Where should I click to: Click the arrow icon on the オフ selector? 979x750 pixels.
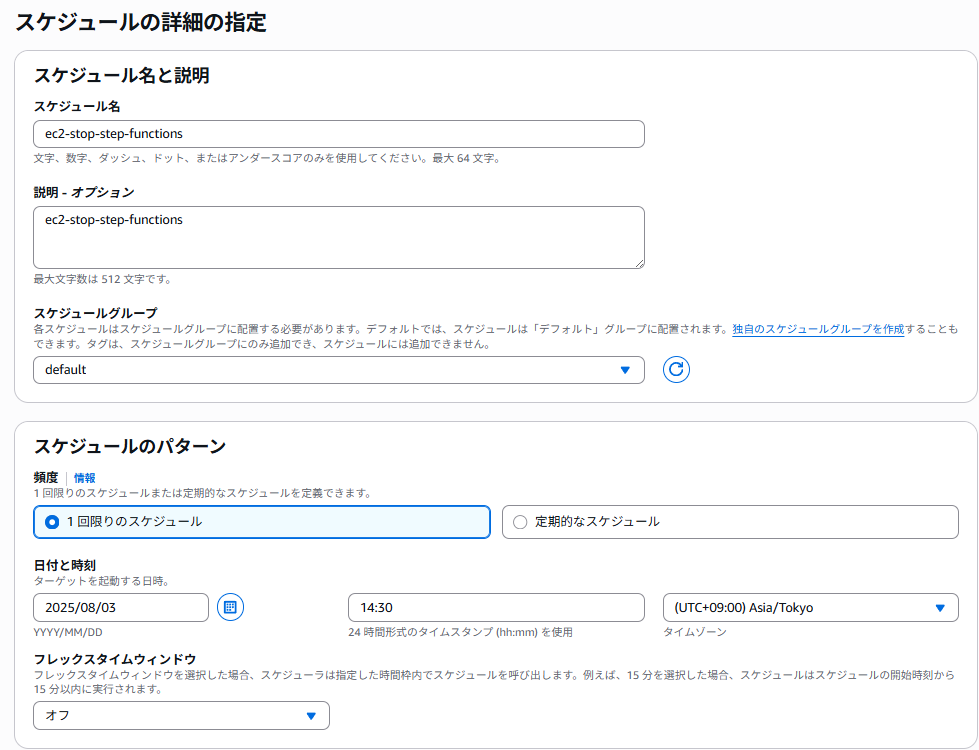pyautogui.click(x=311, y=716)
